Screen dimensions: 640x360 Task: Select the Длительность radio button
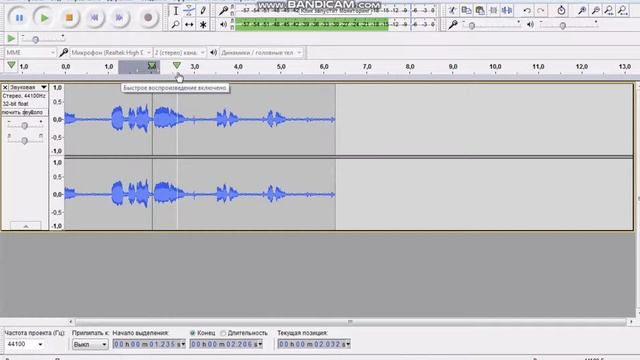223,333
